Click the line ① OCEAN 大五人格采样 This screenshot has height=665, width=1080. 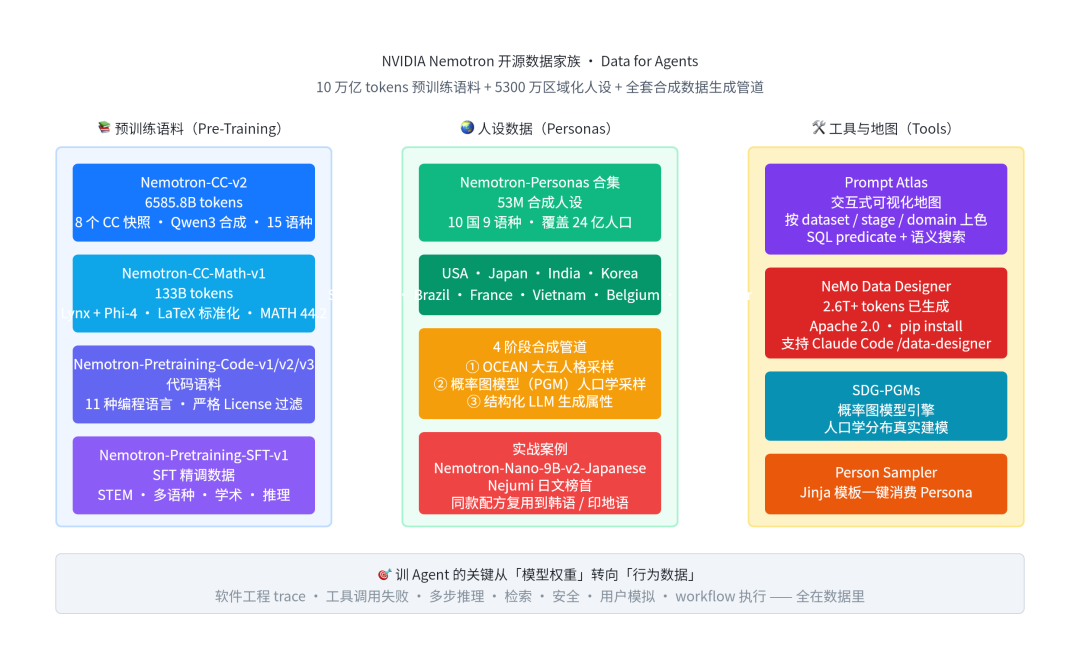pos(540,367)
